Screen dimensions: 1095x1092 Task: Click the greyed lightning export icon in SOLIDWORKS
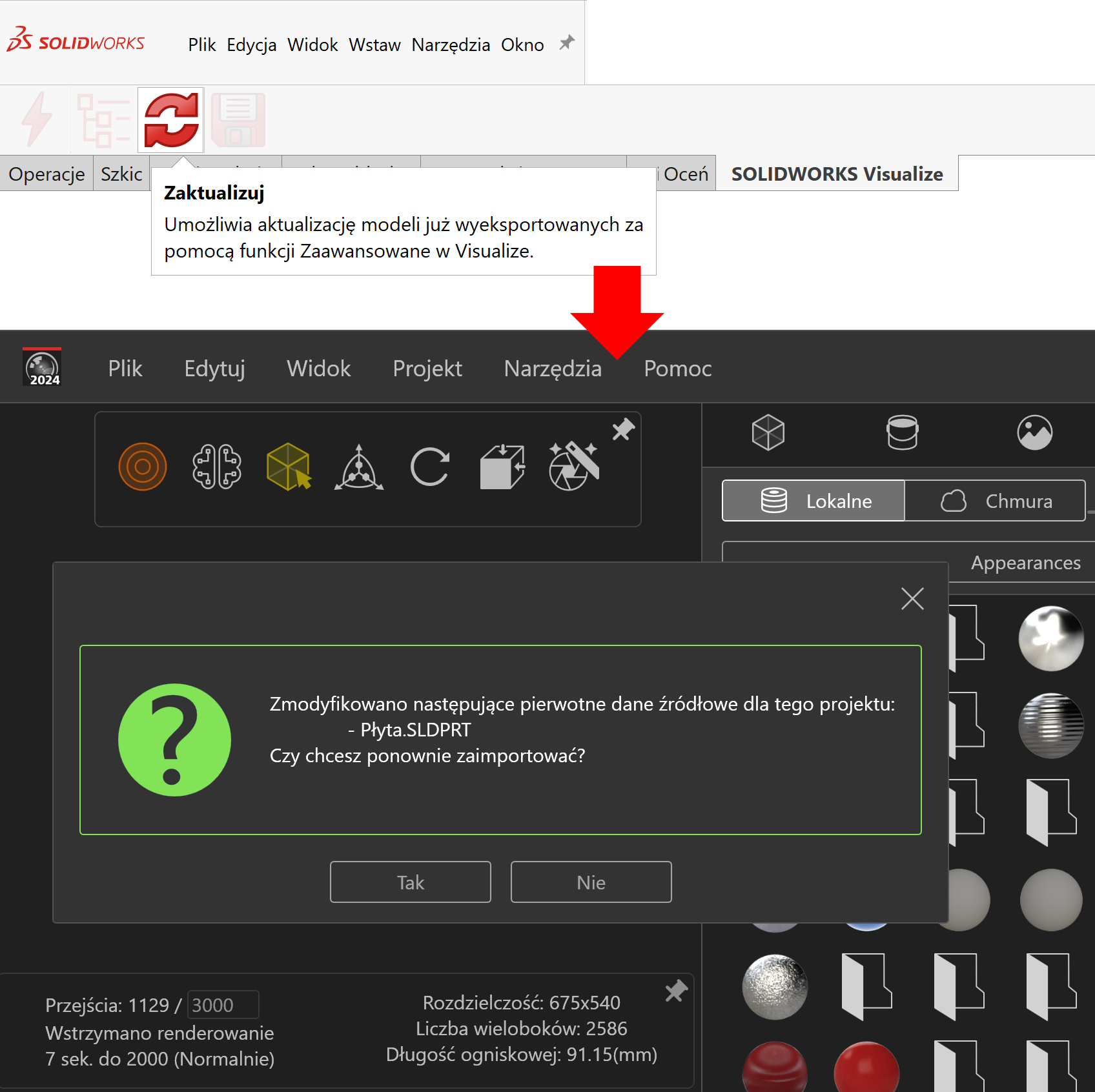point(37,119)
